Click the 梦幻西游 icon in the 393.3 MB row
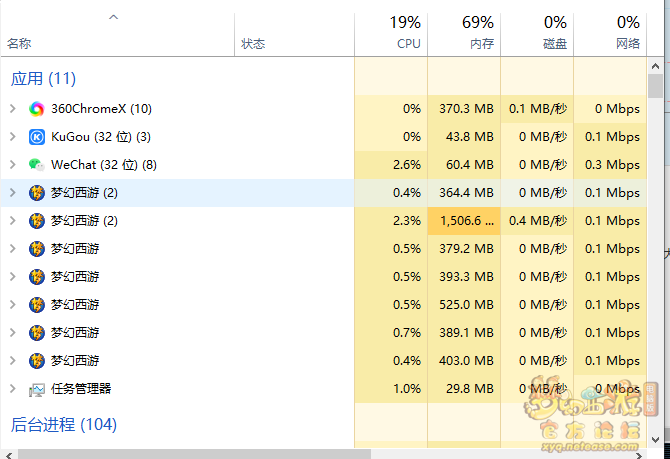Viewport: 670px width, 459px height. pyautogui.click(x=37, y=277)
